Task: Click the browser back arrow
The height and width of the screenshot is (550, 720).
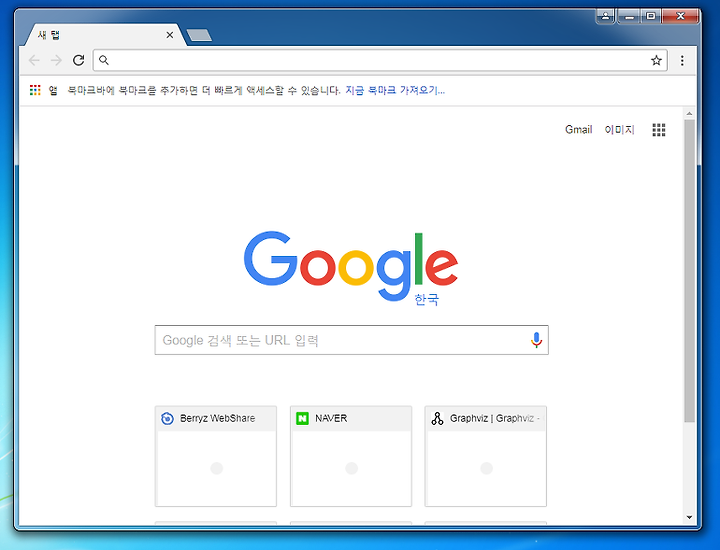Action: click(x=34, y=60)
